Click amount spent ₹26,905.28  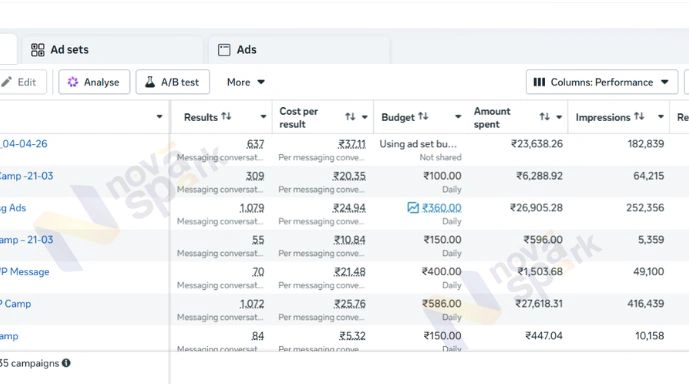tap(536, 208)
